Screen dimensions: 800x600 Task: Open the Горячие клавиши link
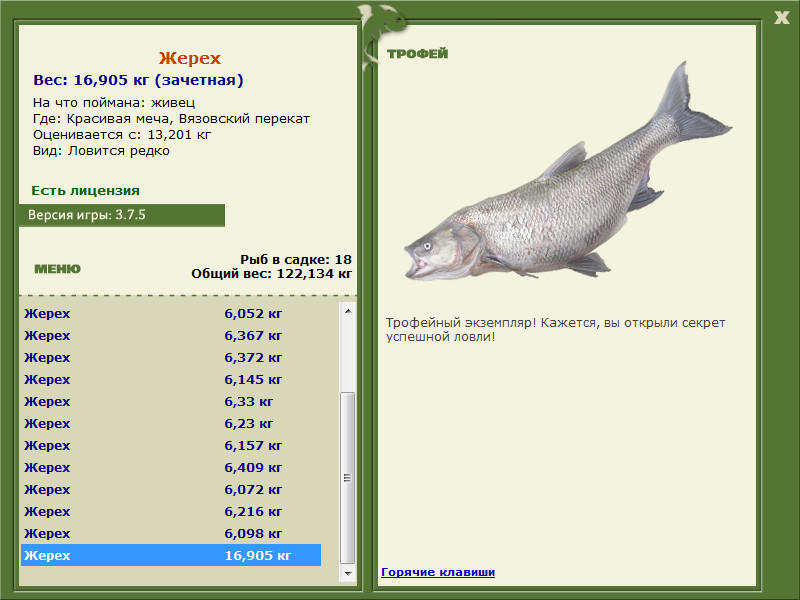pos(438,572)
